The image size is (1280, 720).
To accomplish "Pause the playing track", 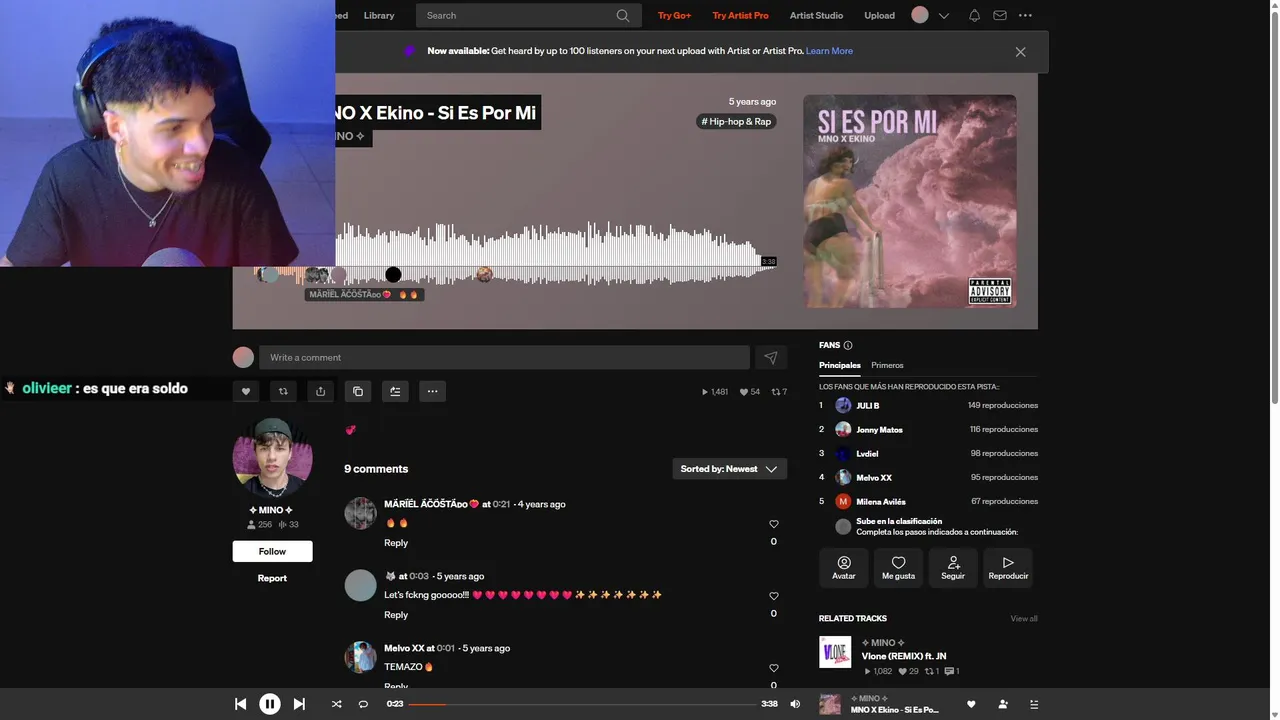I will coord(270,704).
